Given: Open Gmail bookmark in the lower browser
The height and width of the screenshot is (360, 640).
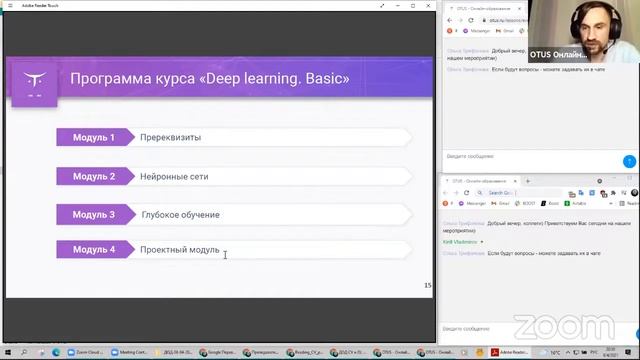Looking at the screenshot, I should pyautogui.click(x=500, y=203).
